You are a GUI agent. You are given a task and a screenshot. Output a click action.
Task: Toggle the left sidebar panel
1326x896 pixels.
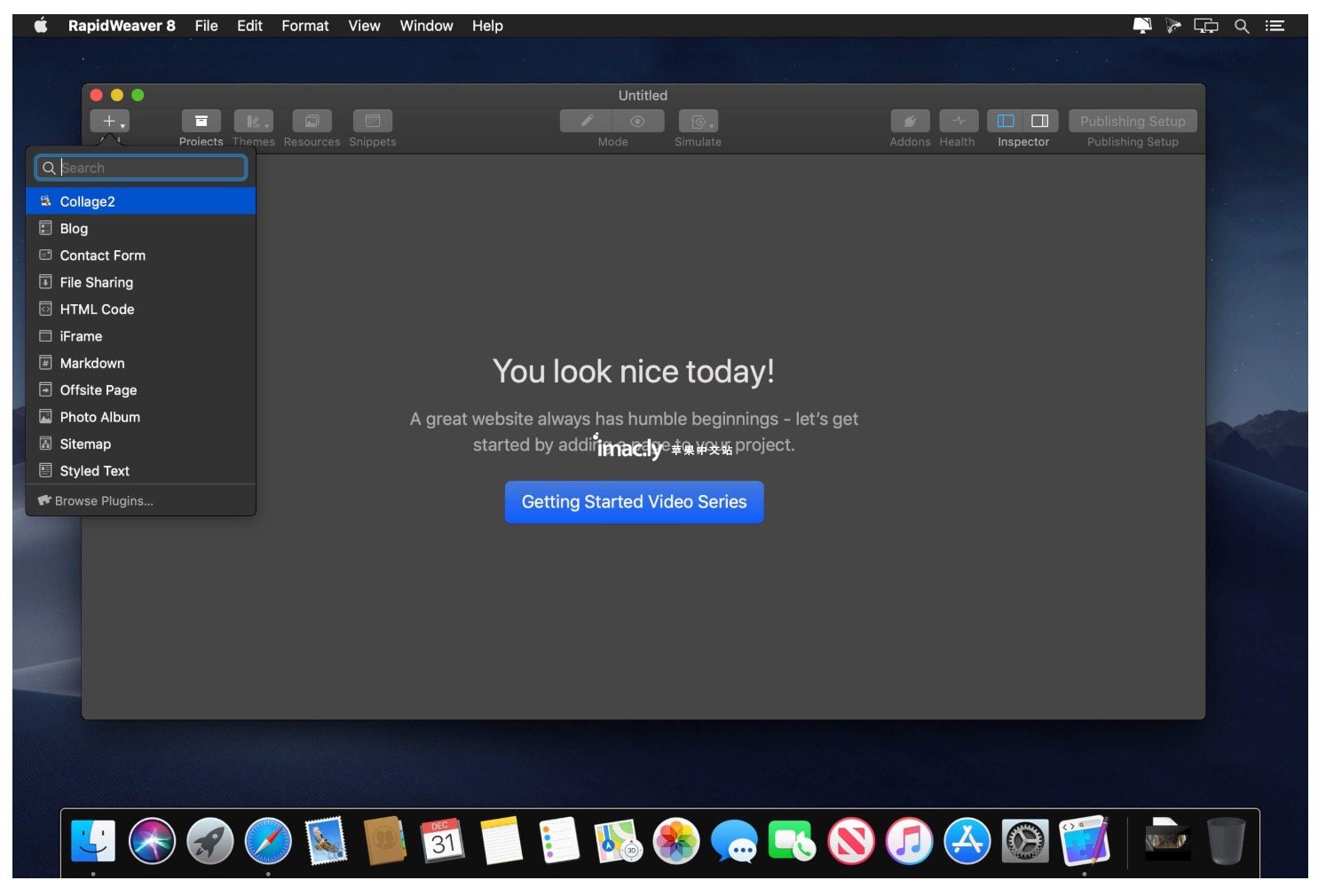click(1006, 121)
